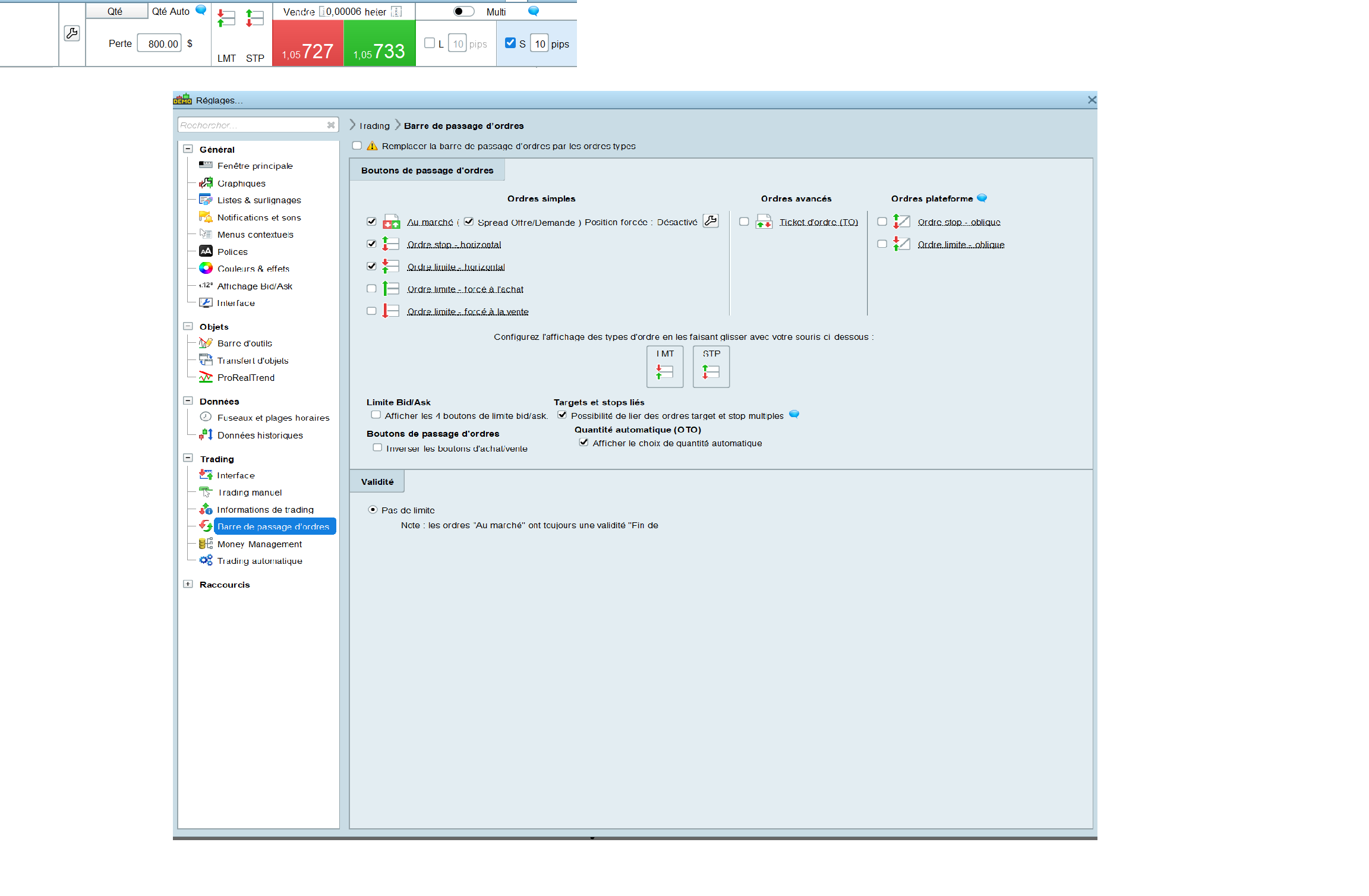Image resolution: width=1369 pixels, height=896 pixels.
Task: Open Money Management settings
Action: click(259, 544)
